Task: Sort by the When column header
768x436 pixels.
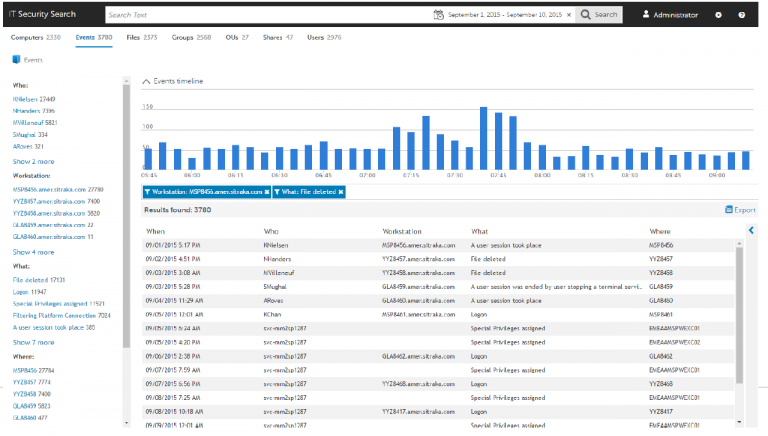Action: [155, 231]
